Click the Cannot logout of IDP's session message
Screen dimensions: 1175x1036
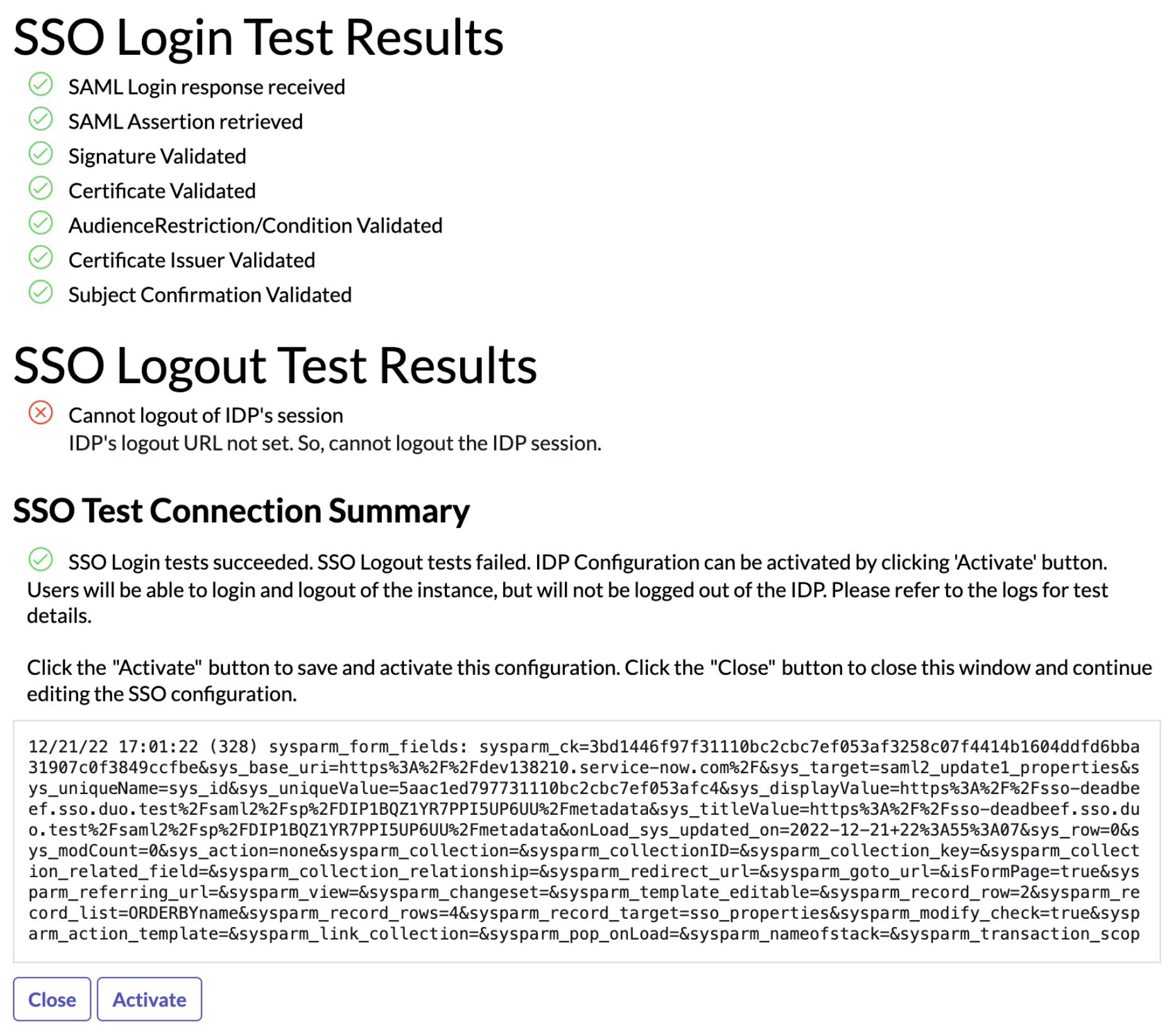pyautogui.click(x=206, y=414)
